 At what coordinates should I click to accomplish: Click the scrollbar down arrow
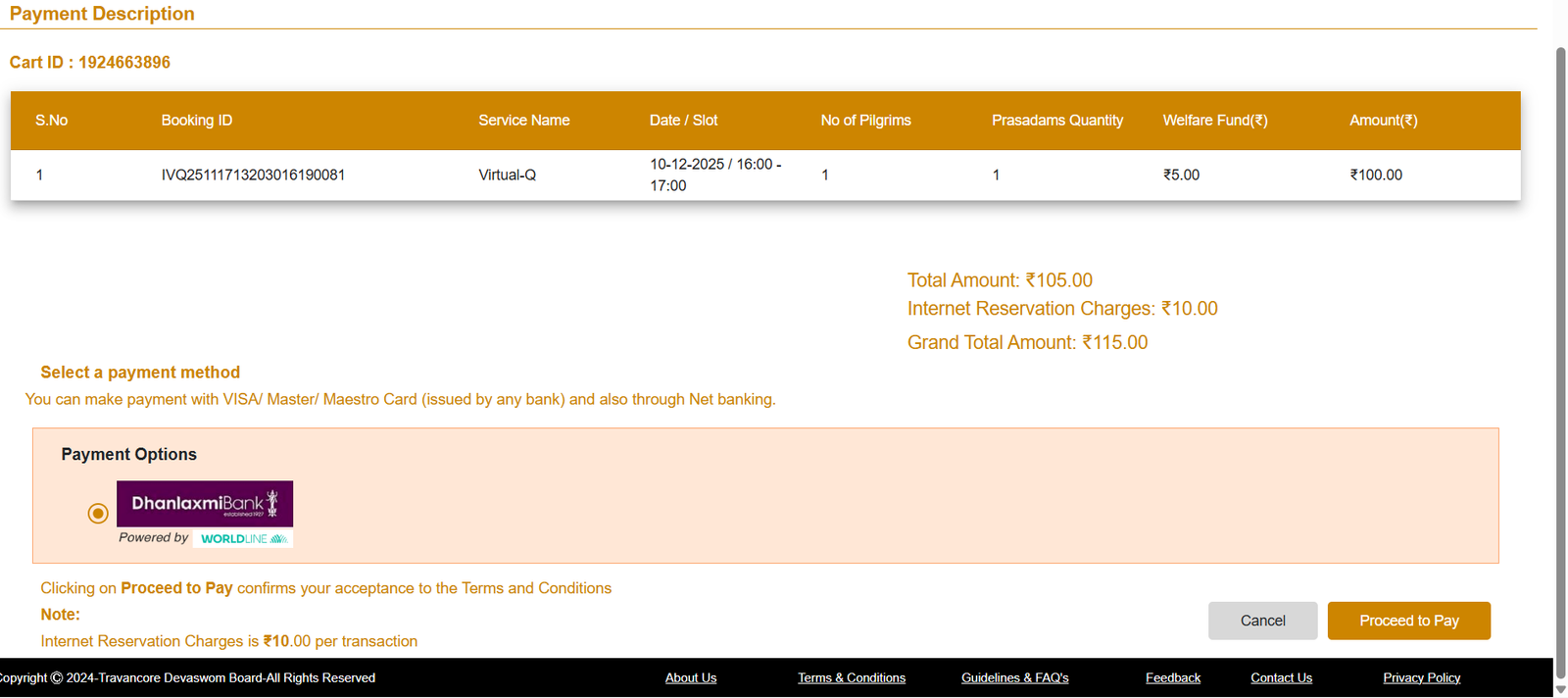click(1560, 689)
